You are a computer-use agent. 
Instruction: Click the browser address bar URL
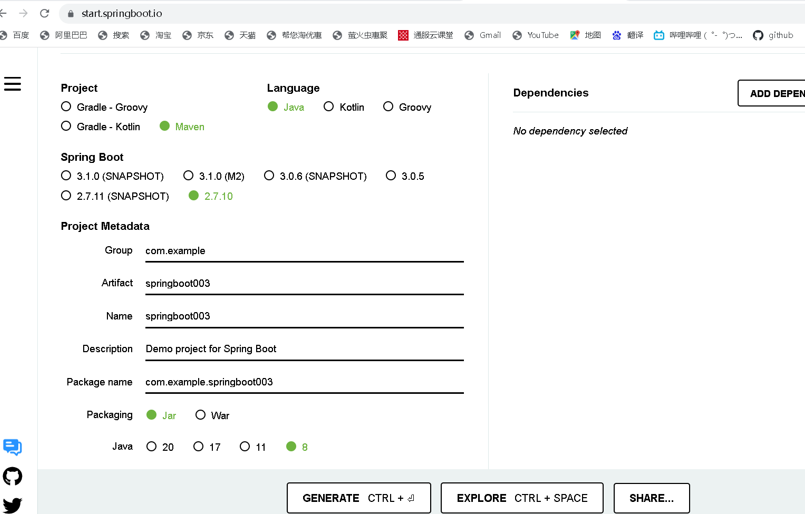122,13
